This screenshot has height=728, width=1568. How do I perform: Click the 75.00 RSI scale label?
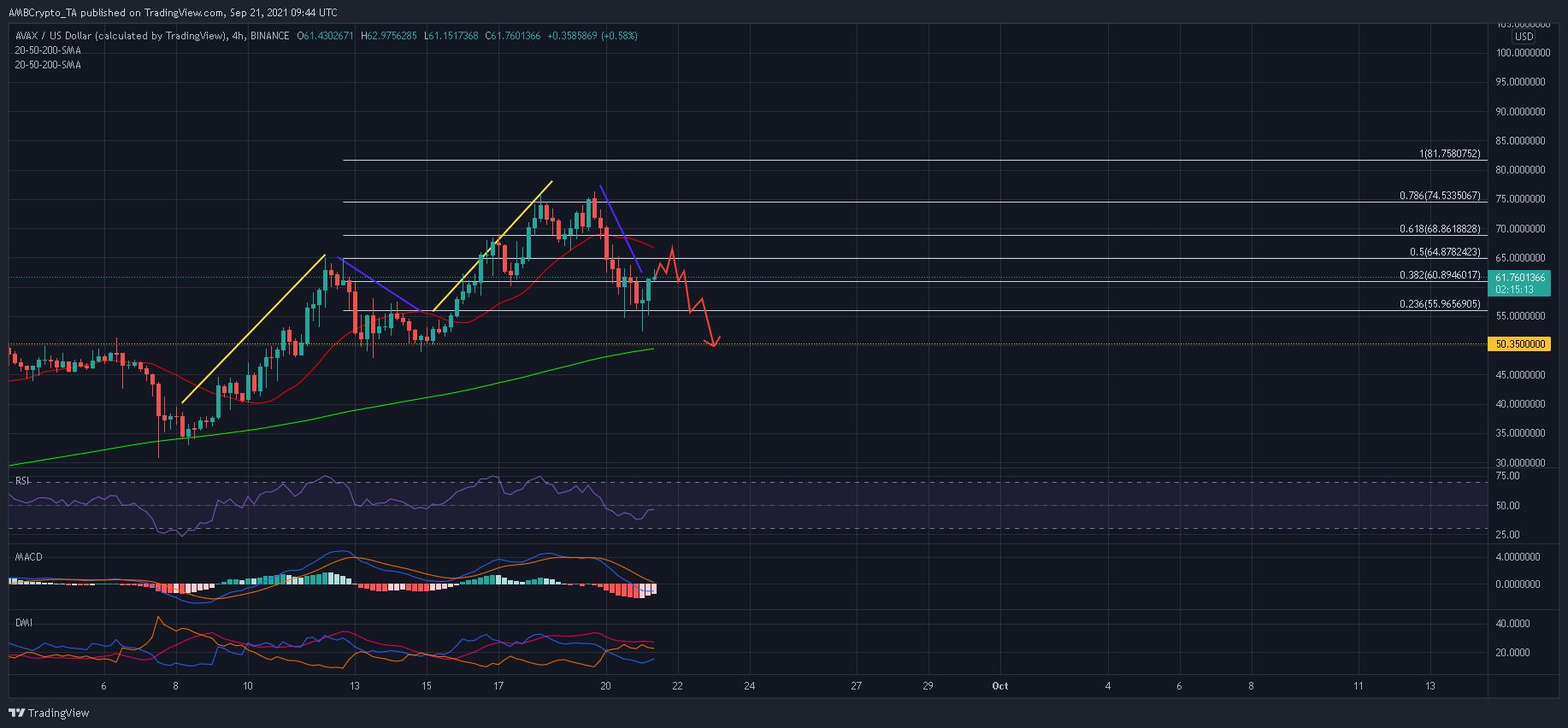pos(1507,476)
